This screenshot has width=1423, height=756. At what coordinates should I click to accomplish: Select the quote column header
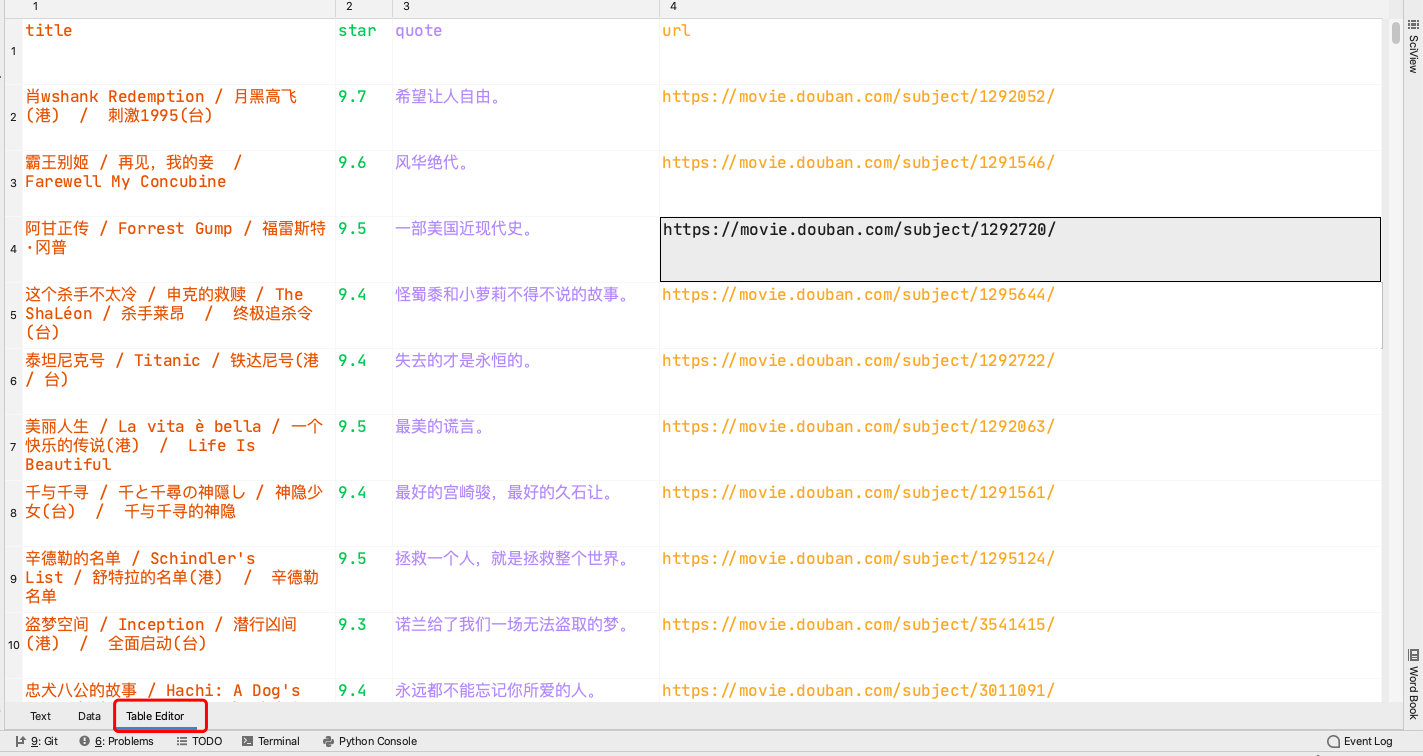[418, 30]
